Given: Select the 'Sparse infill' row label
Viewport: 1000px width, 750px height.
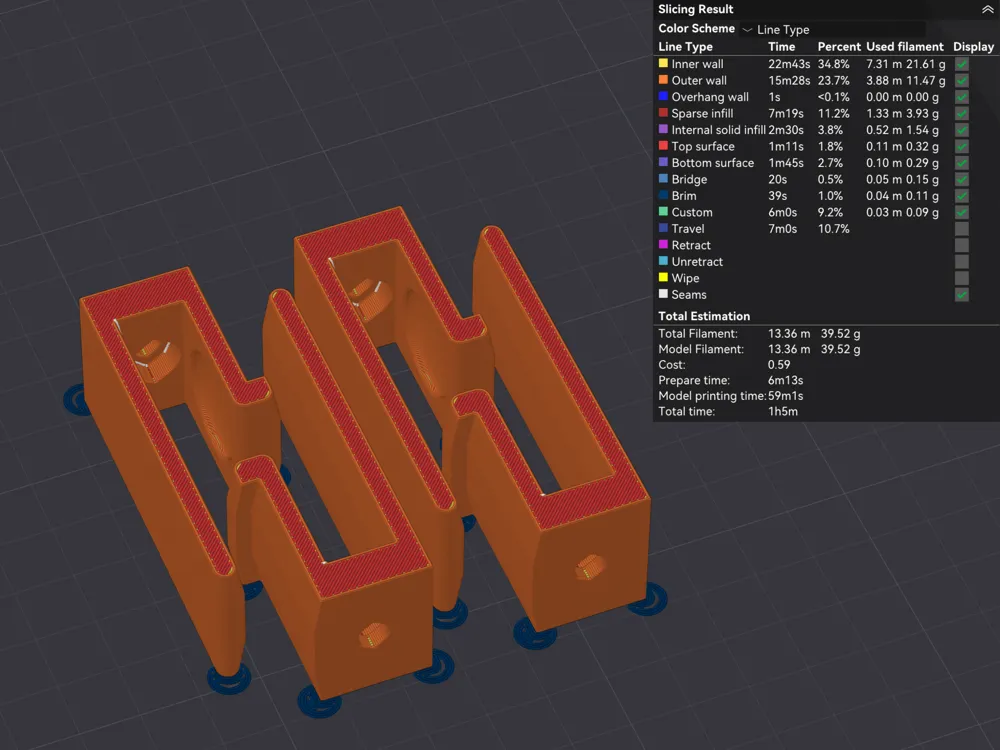Looking at the screenshot, I should coord(702,114).
